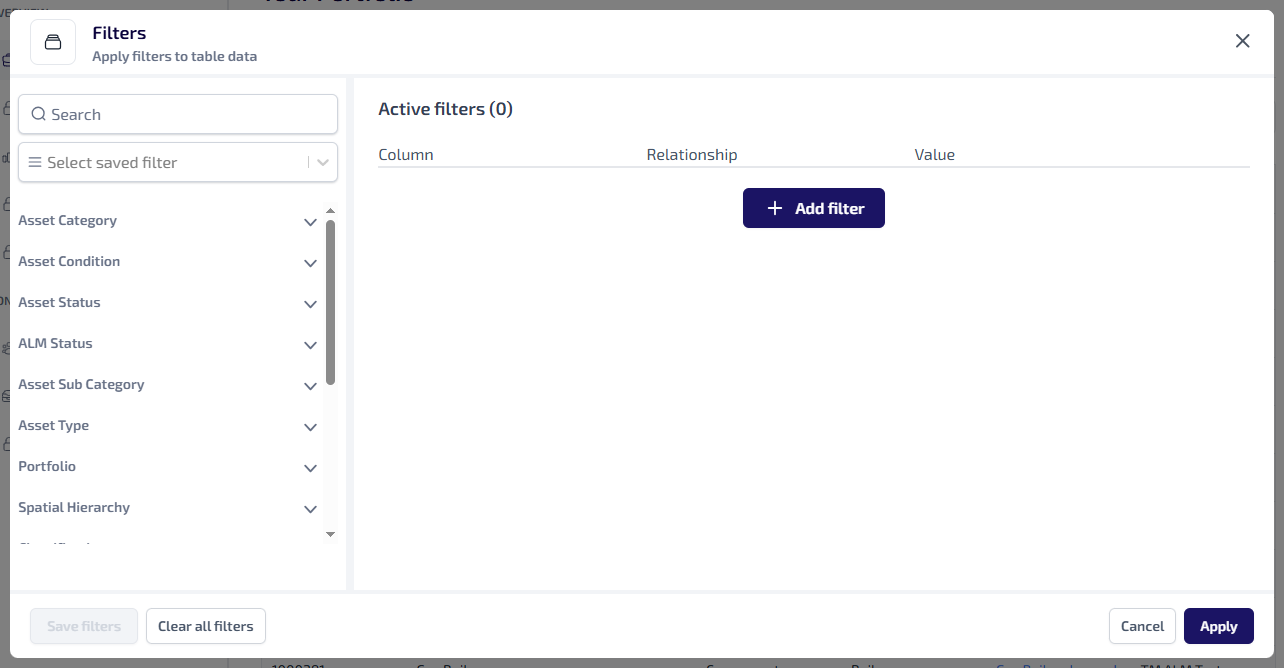Click the magnifier icon in Search
The width and height of the screenshot is (1284, 668).
coord(39,114)
